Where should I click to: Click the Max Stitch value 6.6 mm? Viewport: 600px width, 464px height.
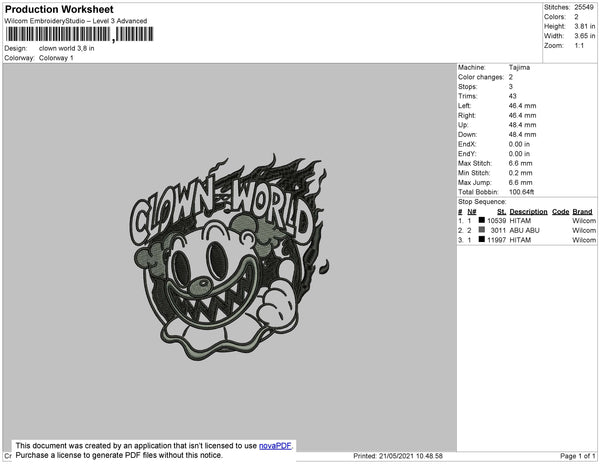pos(520,163)
